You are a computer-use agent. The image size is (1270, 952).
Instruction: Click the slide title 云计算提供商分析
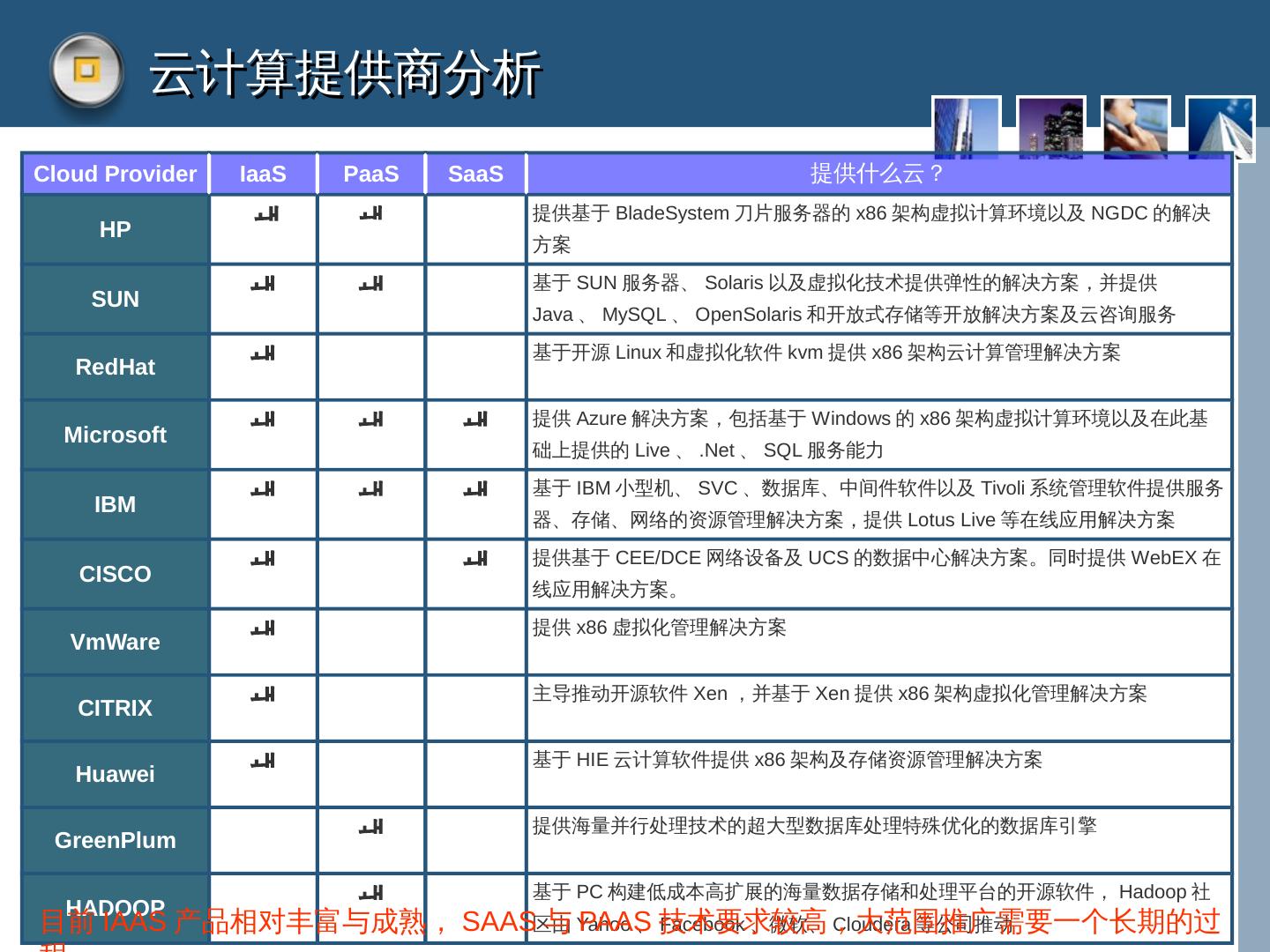tap(344, 72)
